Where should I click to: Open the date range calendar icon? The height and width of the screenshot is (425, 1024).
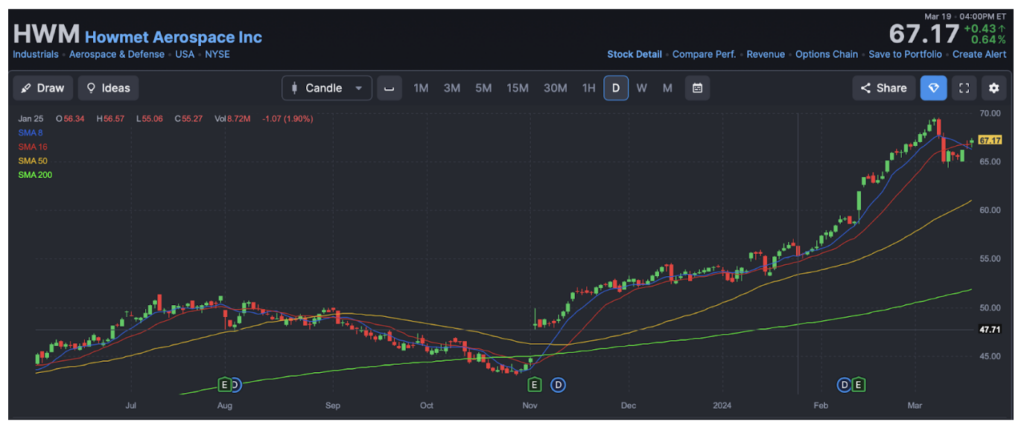click(697, 88)
